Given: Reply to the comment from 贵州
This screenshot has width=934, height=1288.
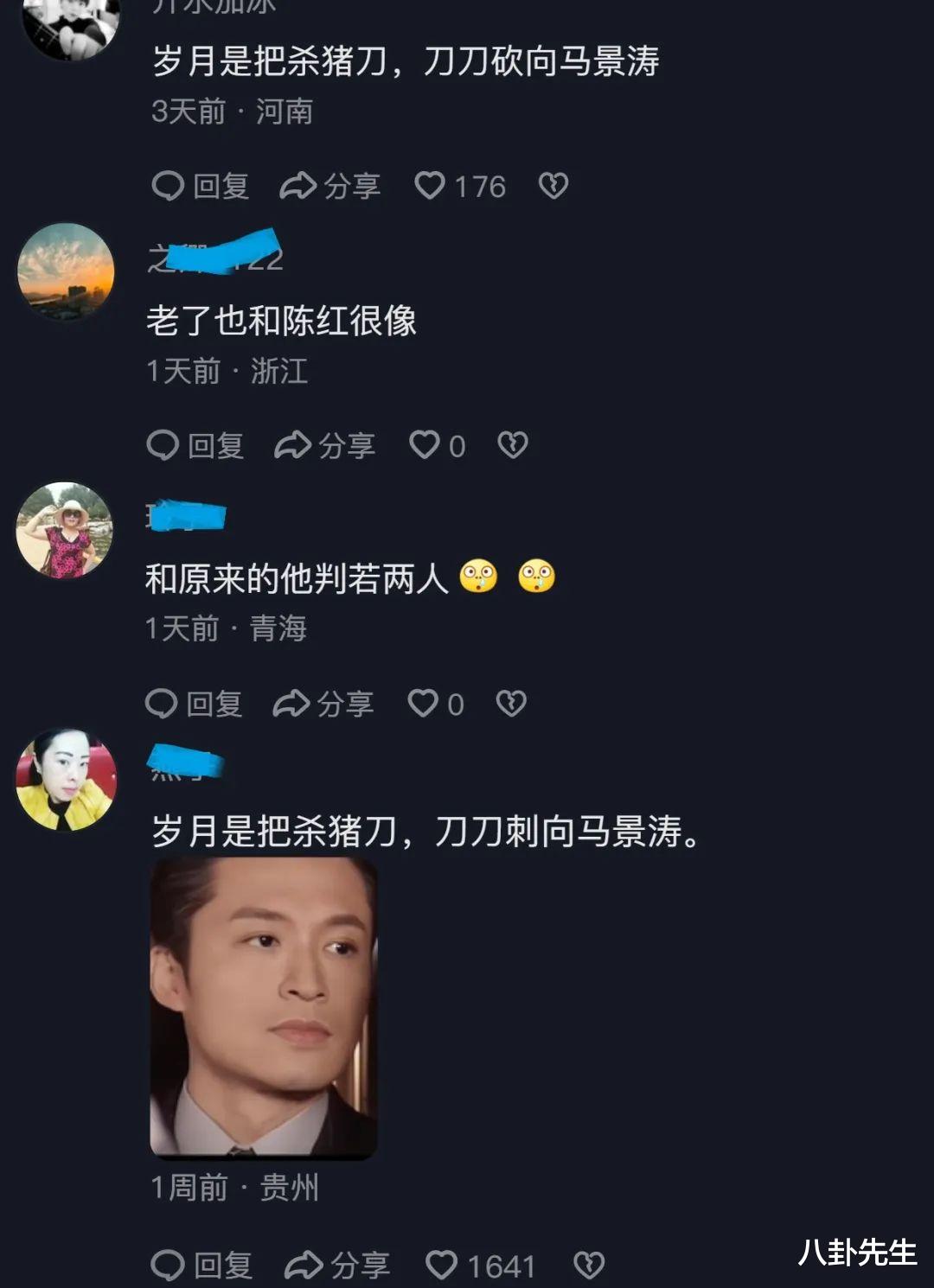Looking at the screenshot, I should (x=202, y=1266).
